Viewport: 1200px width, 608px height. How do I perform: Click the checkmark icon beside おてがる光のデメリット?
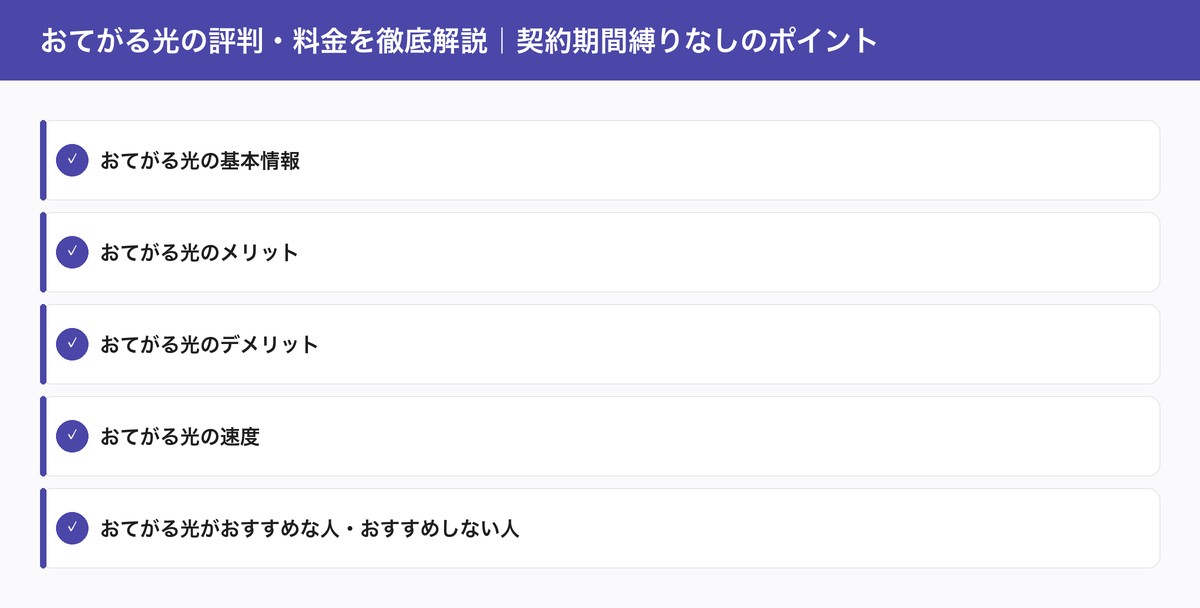point(71,344)
